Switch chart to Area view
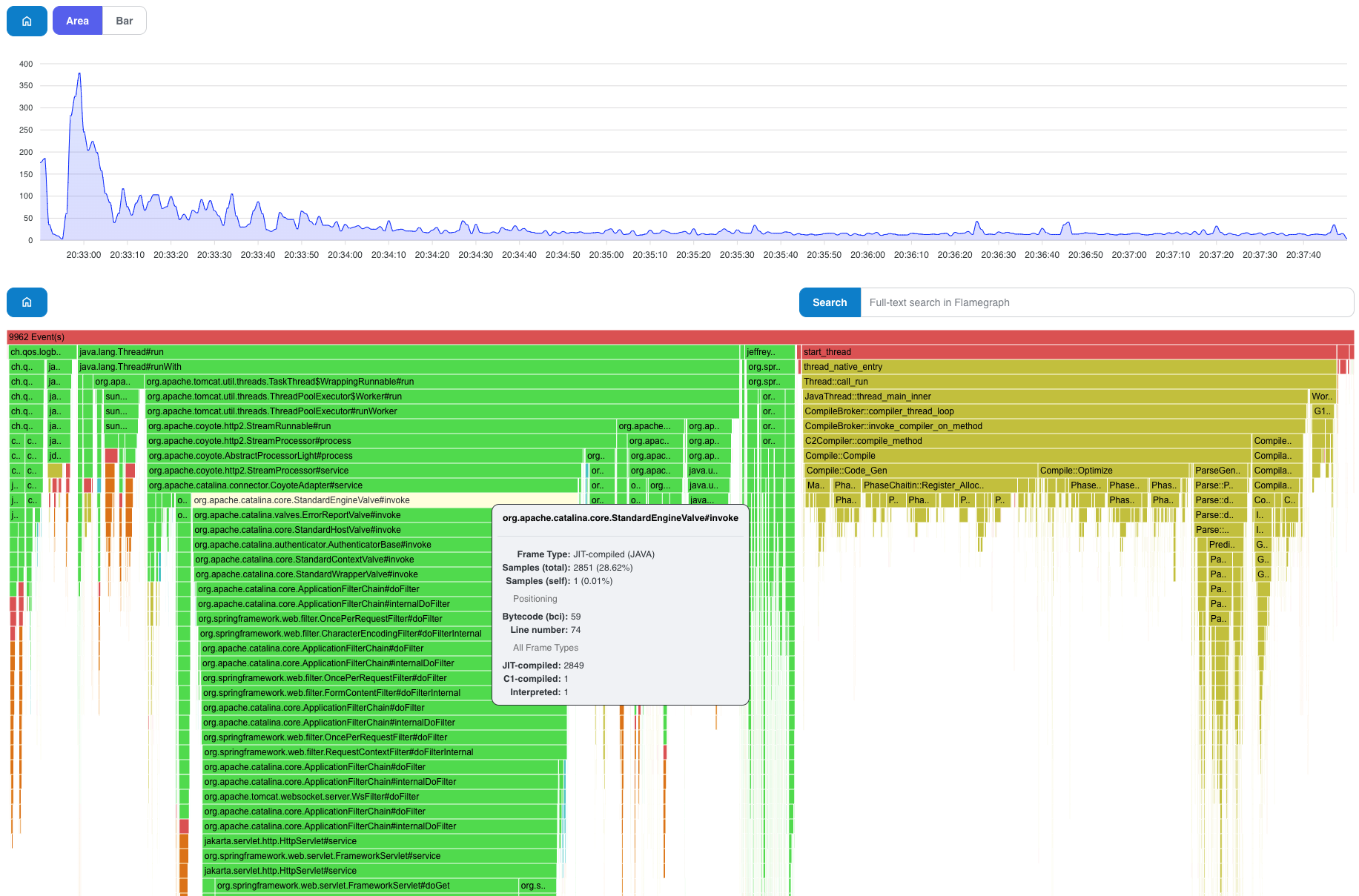This screenshot has height=896, width=1359. 77,21
